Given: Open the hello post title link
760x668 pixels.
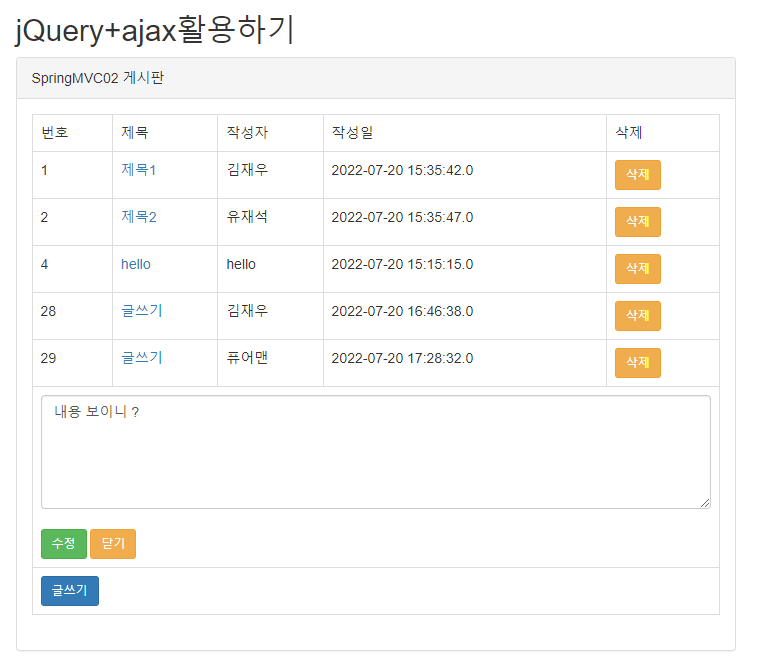Looking at the screenshot, I should point(136,264).
